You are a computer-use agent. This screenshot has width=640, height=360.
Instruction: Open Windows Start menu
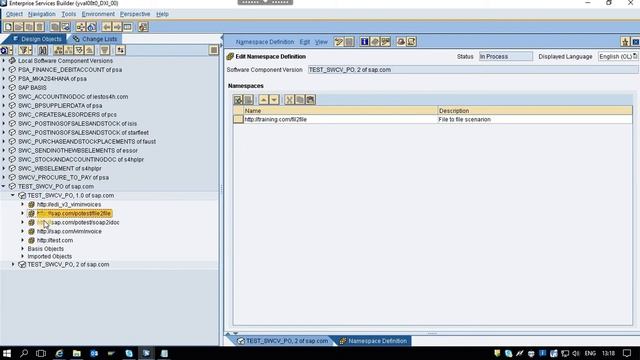pos(7,353)
